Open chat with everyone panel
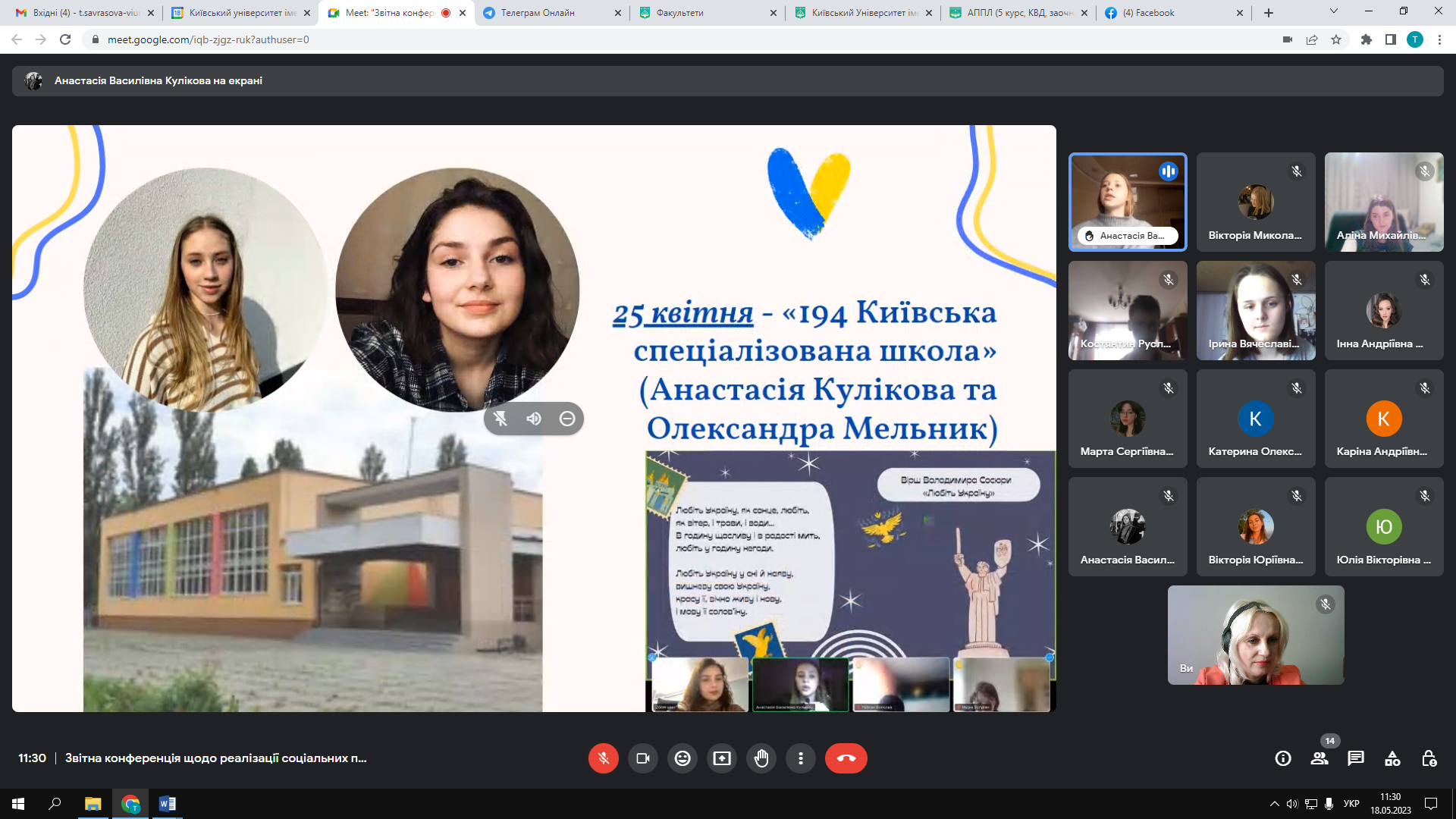The height and width of the screenshot is (819, 1456). [x=1356, y=758]
